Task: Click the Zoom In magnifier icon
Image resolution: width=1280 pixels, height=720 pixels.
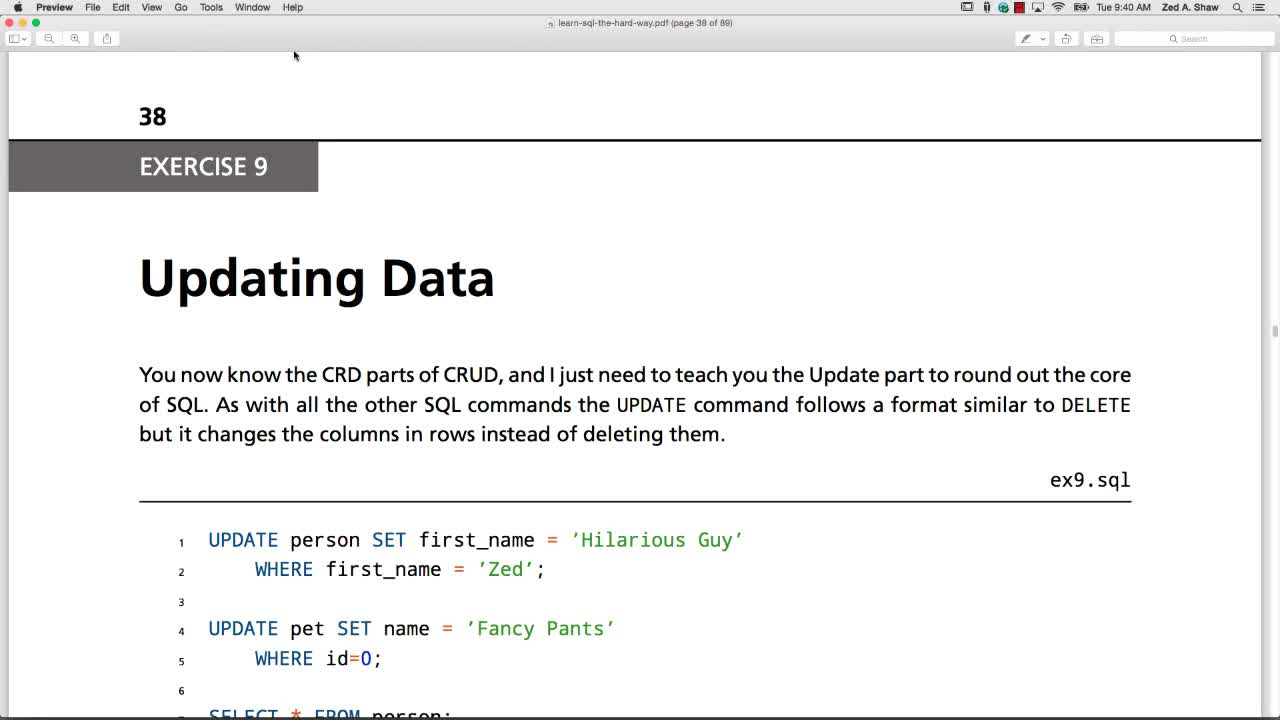Action: 75,39
